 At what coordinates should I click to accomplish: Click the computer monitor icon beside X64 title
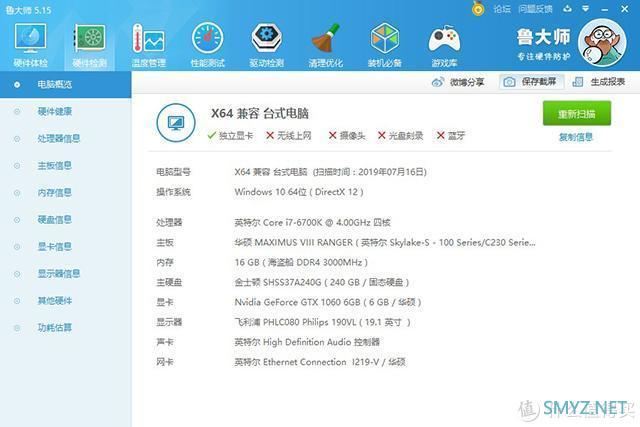coord(176,122)
